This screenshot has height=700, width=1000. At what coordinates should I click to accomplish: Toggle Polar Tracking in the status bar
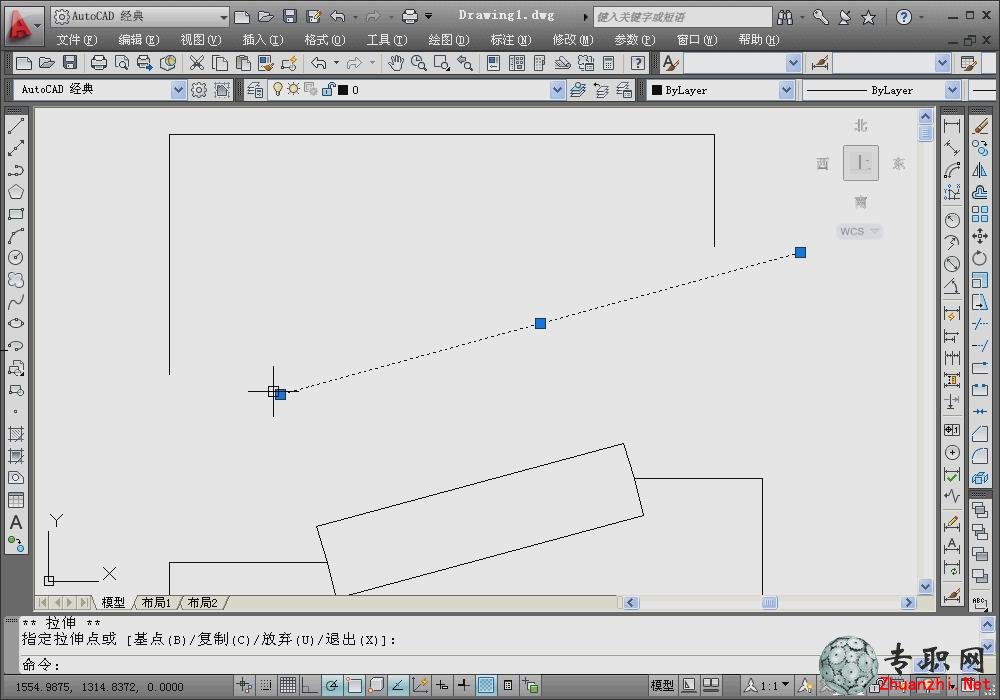332,685
